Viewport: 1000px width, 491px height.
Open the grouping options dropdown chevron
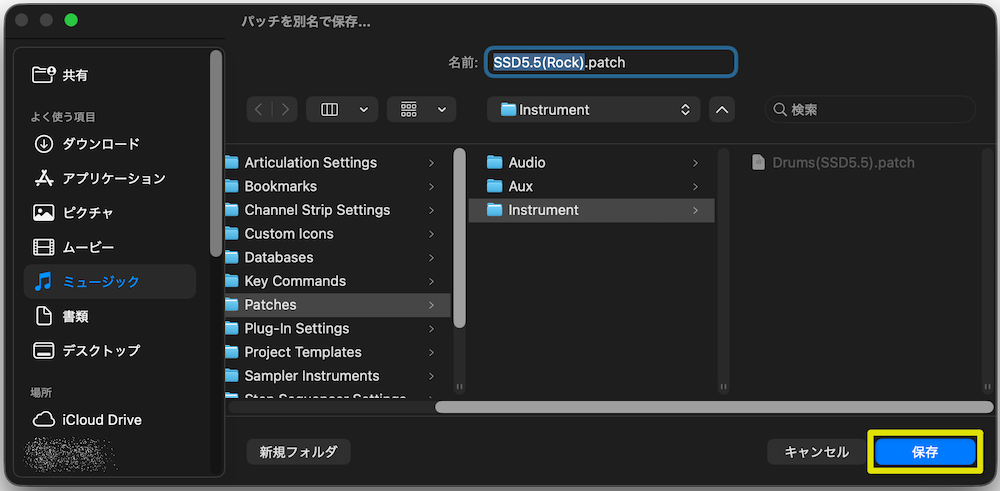(442, 110)
